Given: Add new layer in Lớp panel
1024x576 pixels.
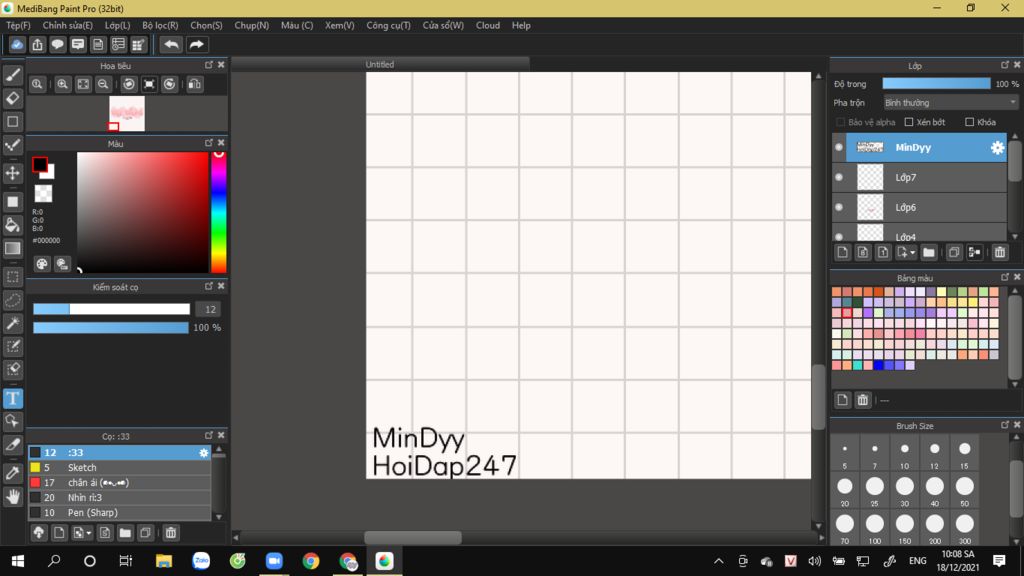Looking at the screenshot, I should point(842,253).
